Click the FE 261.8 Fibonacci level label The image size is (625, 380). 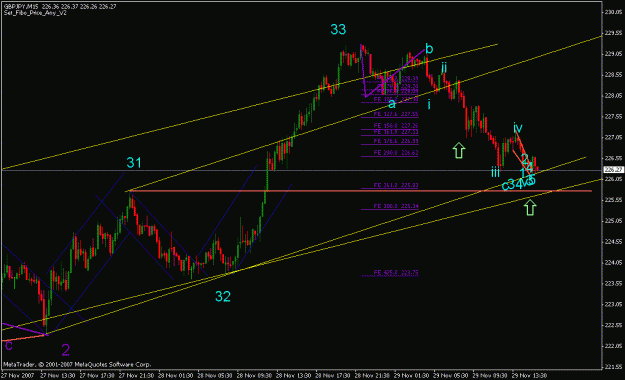[396, 185]
